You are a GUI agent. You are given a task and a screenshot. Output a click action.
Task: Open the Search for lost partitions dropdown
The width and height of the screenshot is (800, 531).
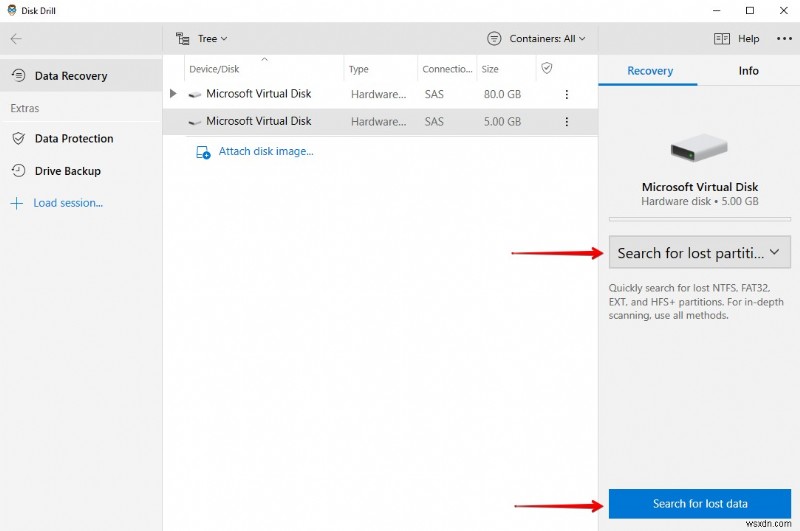pyautogui.click(x=699, y=253)
